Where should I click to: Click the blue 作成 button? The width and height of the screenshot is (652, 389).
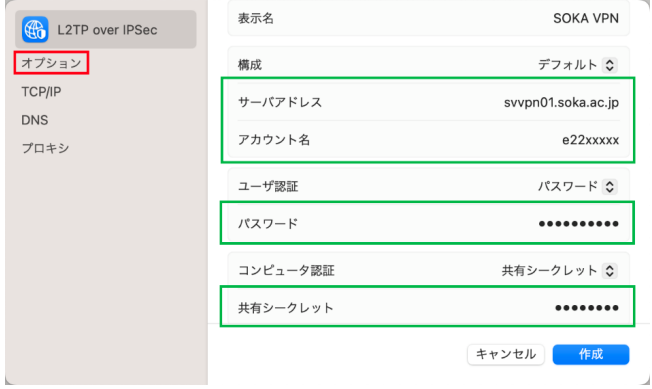[591, 355]
